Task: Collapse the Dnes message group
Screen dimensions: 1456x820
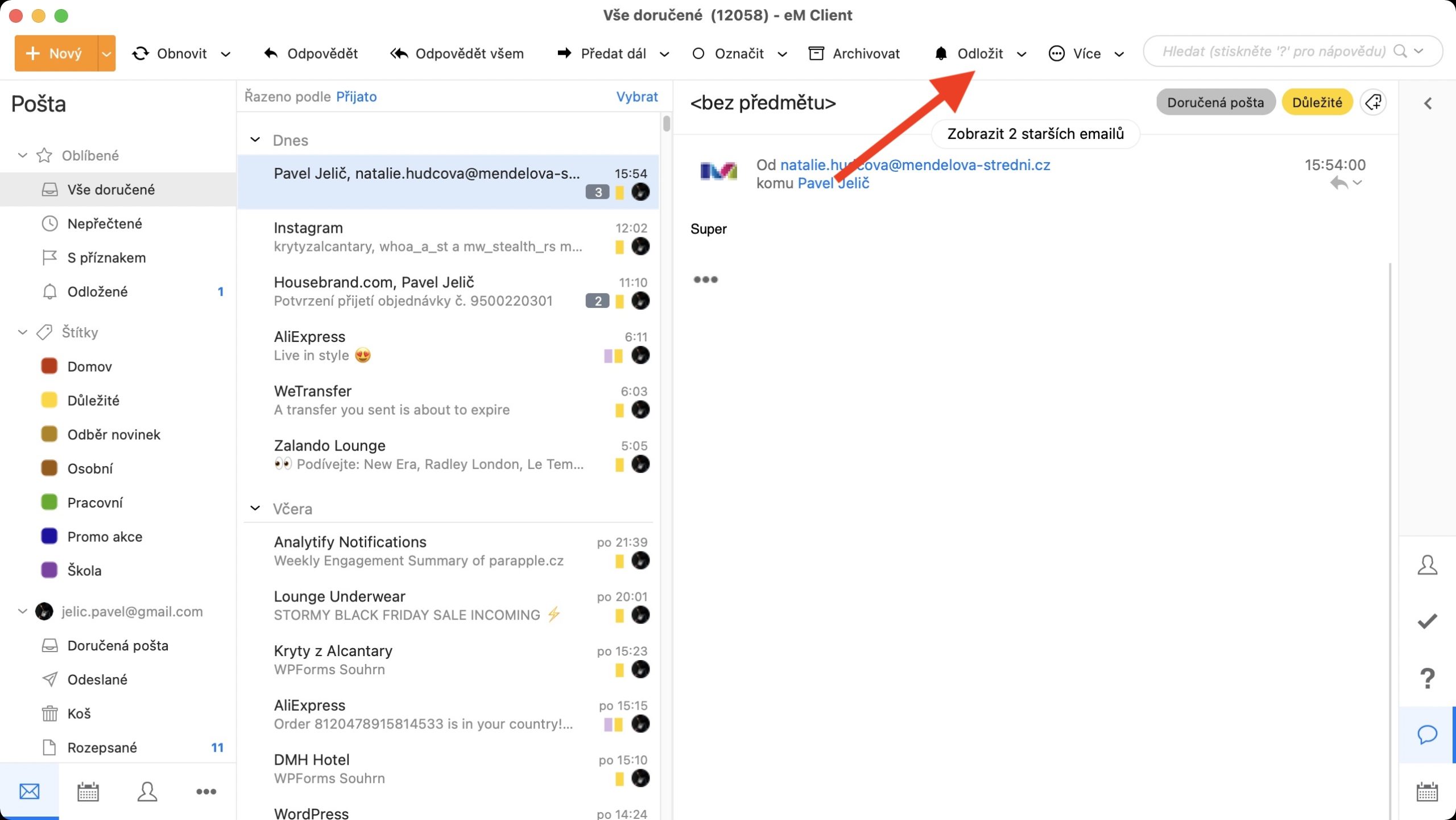Action: [254, 140]
